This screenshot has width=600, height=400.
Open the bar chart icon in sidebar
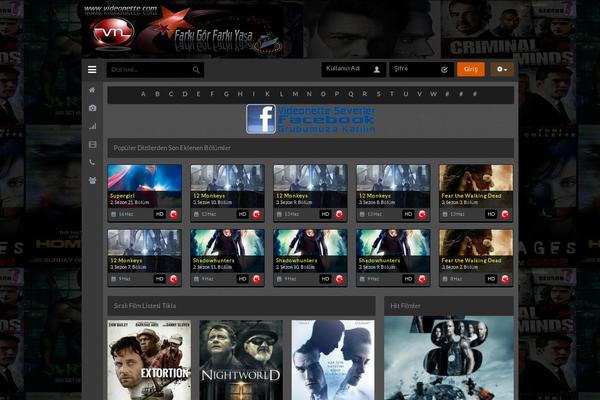tap(92, 126)
